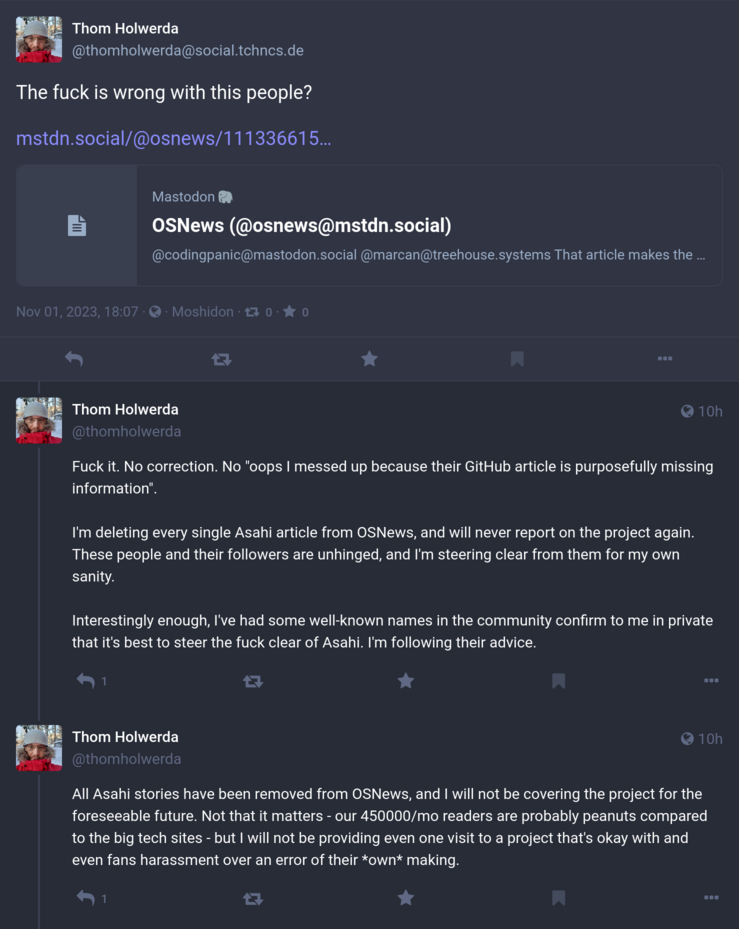The height and width of the screenshot is (929, 739).
Task: Open the Nov 01, 2023, 18:07 timestamp
Action: click(77, 312)
